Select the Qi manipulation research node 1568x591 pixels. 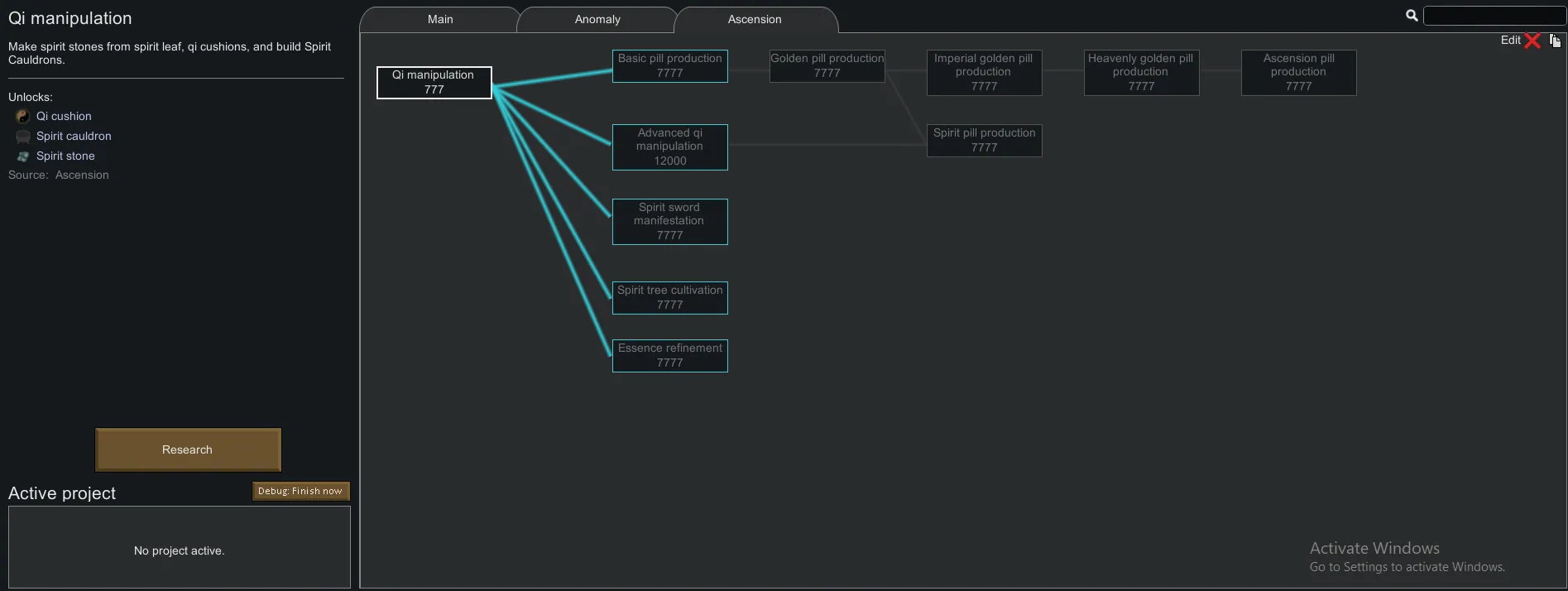[x=434, y=83]
